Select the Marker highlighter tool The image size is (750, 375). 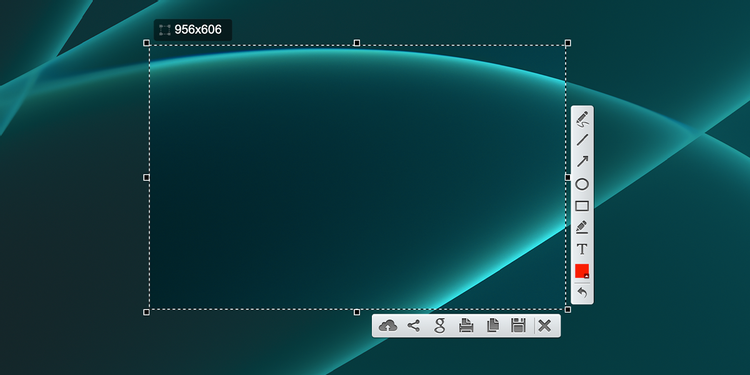[582, 227]
